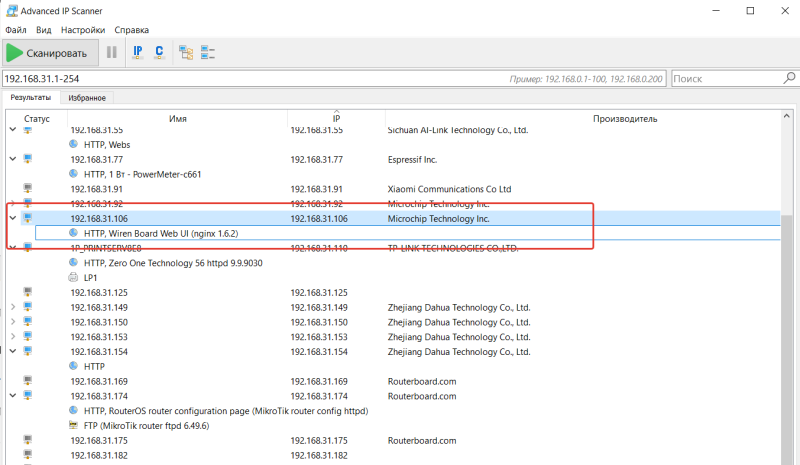The height and width of the screenshot is (465, 800).
Task: Click the globe icon of the plain HTTP entry
Action: click(x=73, y=366)
